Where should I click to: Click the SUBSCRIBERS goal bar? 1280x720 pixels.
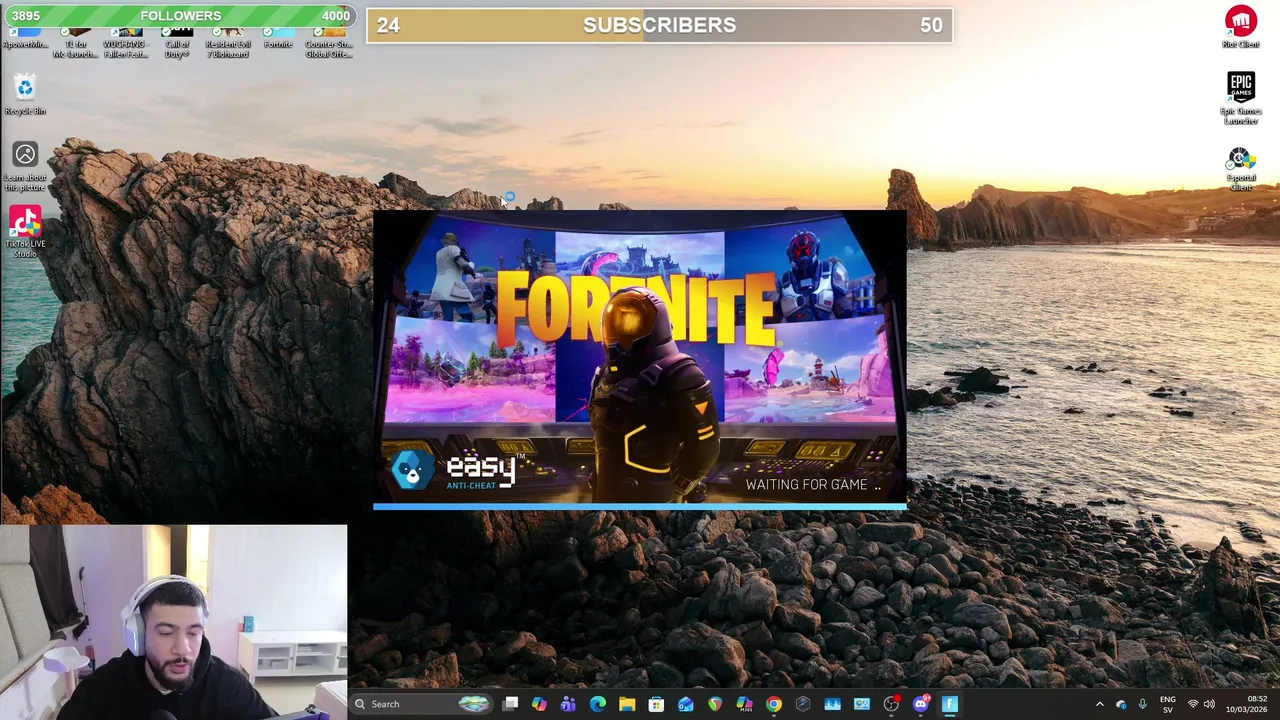pyautogui.click(x=659, y=26)
